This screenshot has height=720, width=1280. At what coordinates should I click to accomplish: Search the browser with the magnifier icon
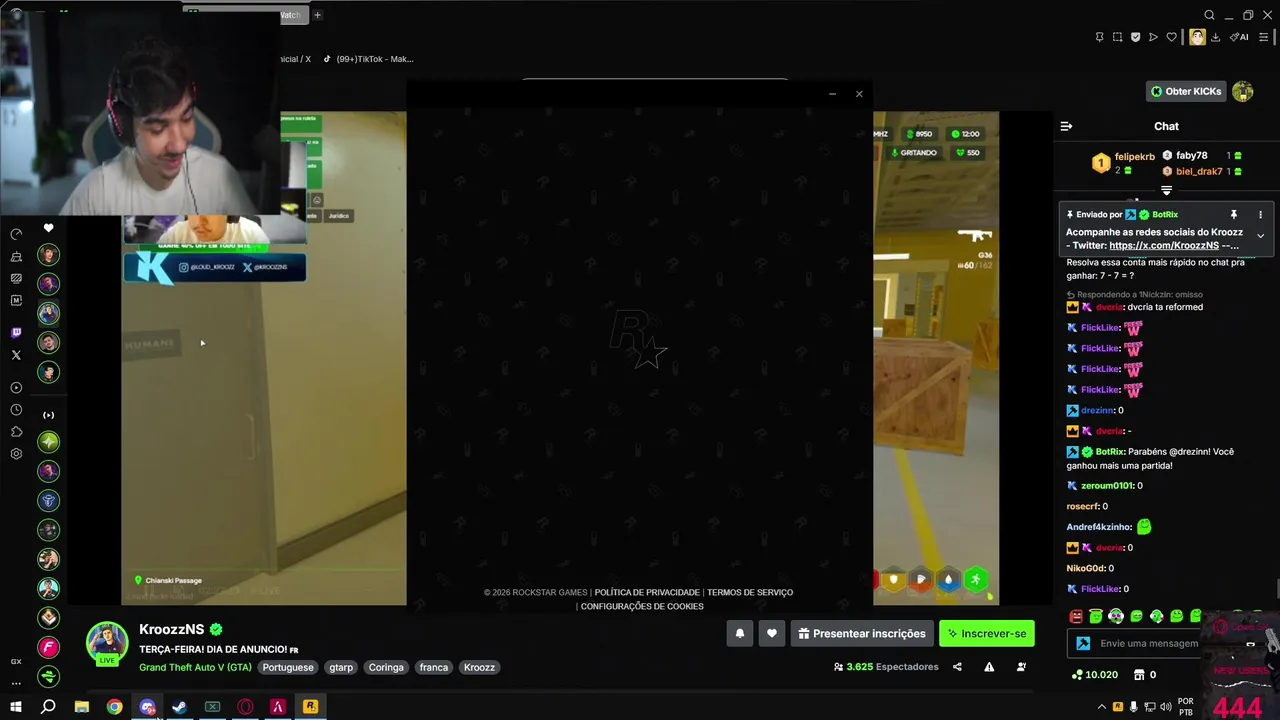click(1209, 15)
